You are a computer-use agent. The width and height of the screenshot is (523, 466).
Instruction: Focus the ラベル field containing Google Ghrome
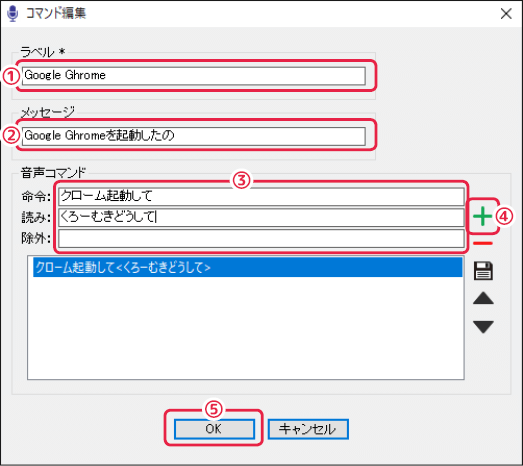point(194,75)
